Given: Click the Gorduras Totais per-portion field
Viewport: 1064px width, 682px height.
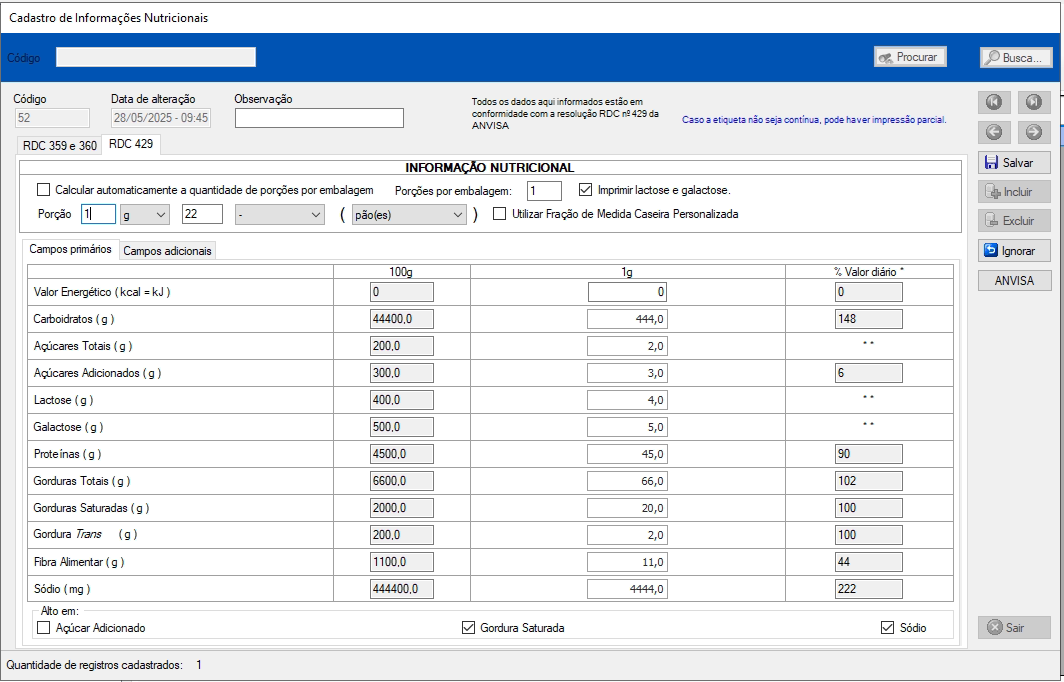Looking at the screenshot, I should [627, 481].
